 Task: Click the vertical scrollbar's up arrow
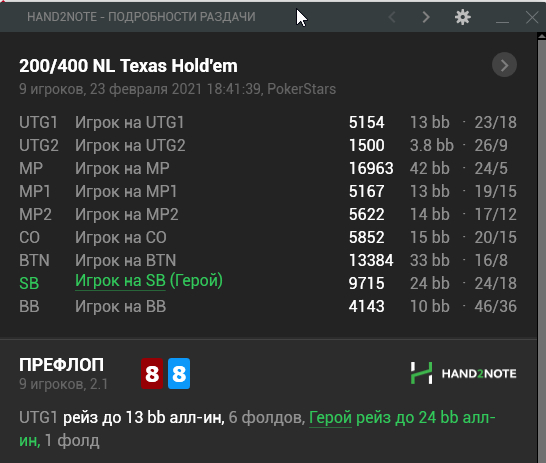coord(542,36)
